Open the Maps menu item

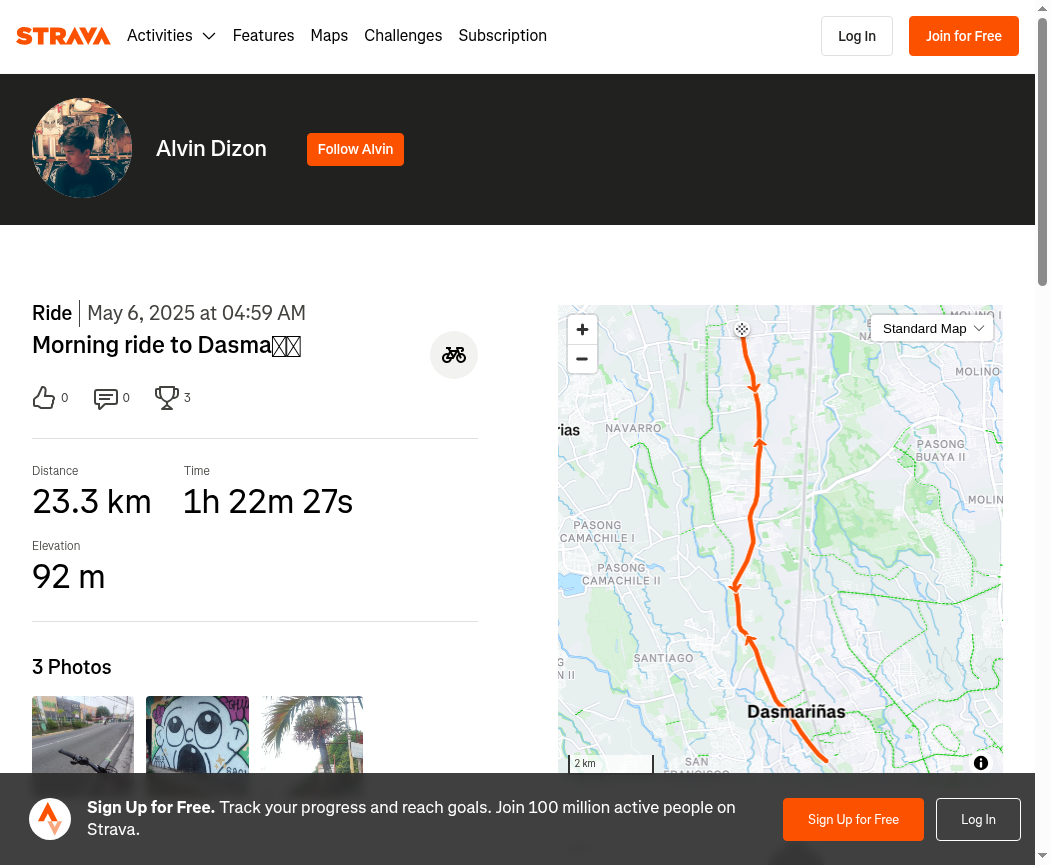click(329, 35)
